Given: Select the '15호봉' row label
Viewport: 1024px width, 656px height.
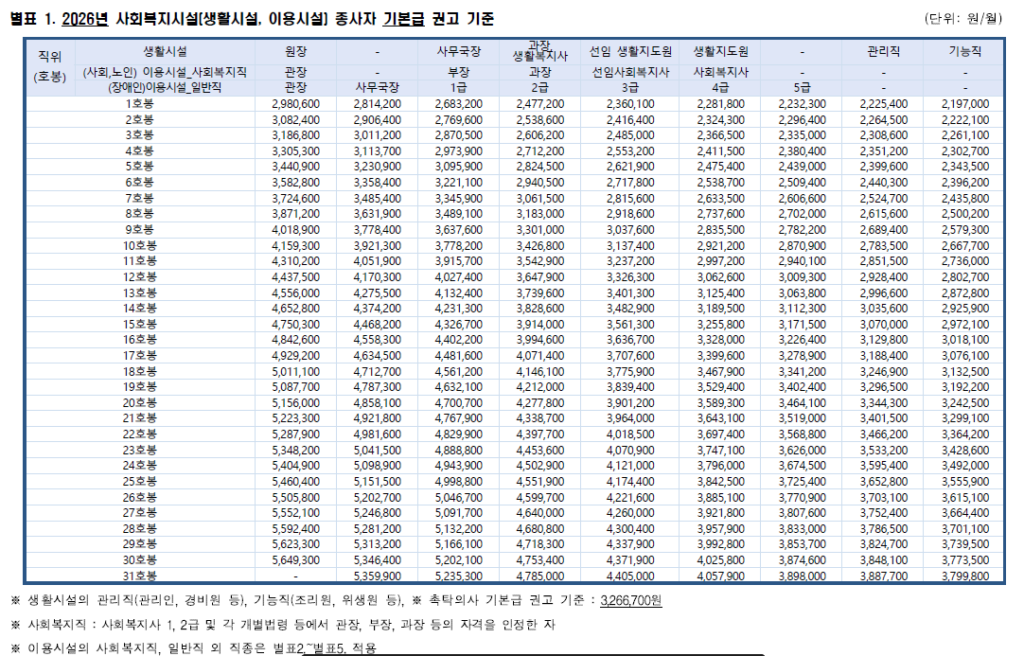Looking at the screenshot, I should pos(140,324).
